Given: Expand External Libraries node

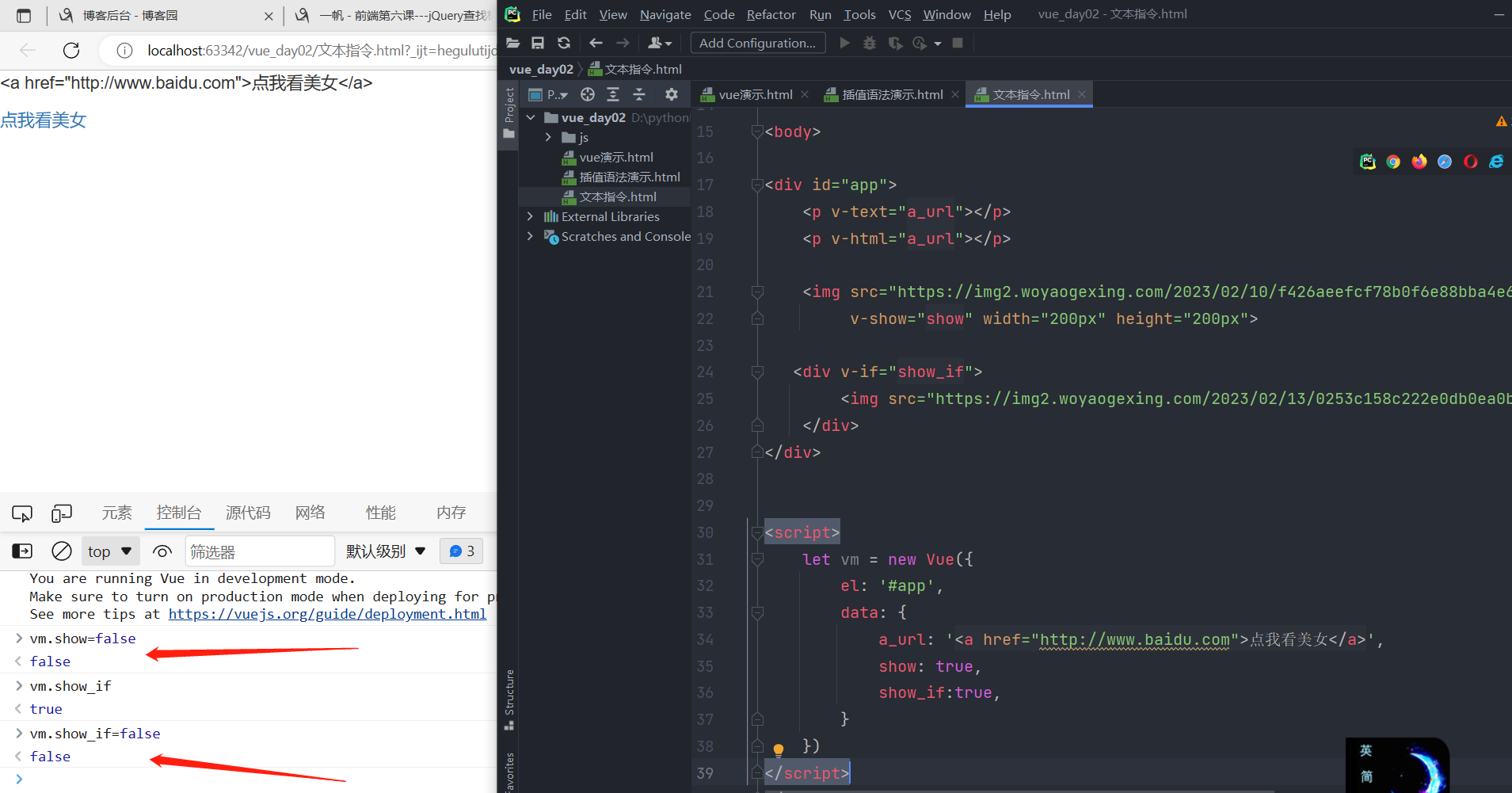Looking at the screenshot, I should point(531,216).
